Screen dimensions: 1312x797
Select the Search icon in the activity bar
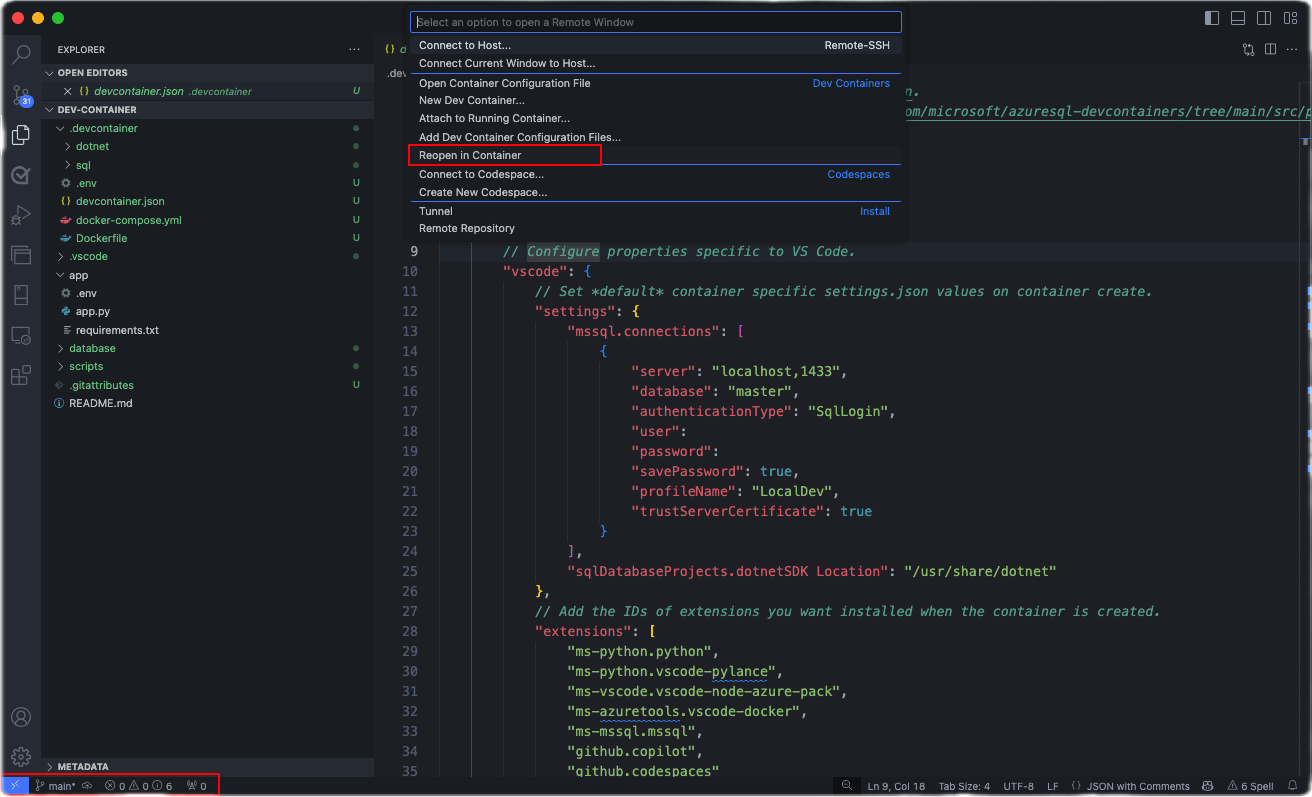tap(21, 55)
